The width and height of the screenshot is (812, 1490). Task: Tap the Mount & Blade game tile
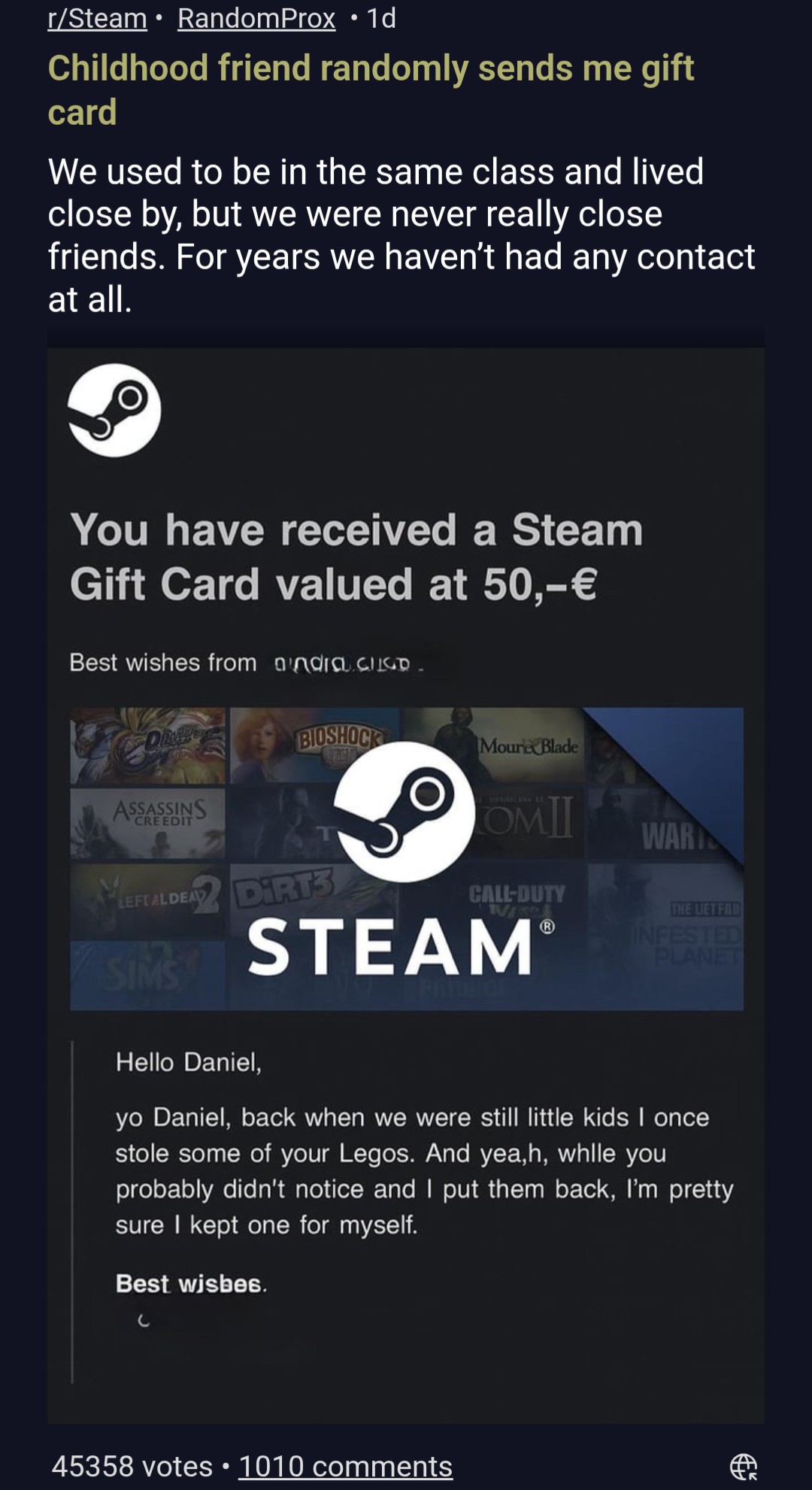494,745
